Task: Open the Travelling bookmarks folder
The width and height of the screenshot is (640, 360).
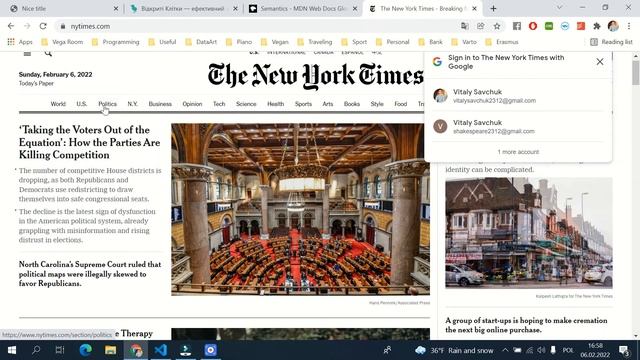Action: 315,42
